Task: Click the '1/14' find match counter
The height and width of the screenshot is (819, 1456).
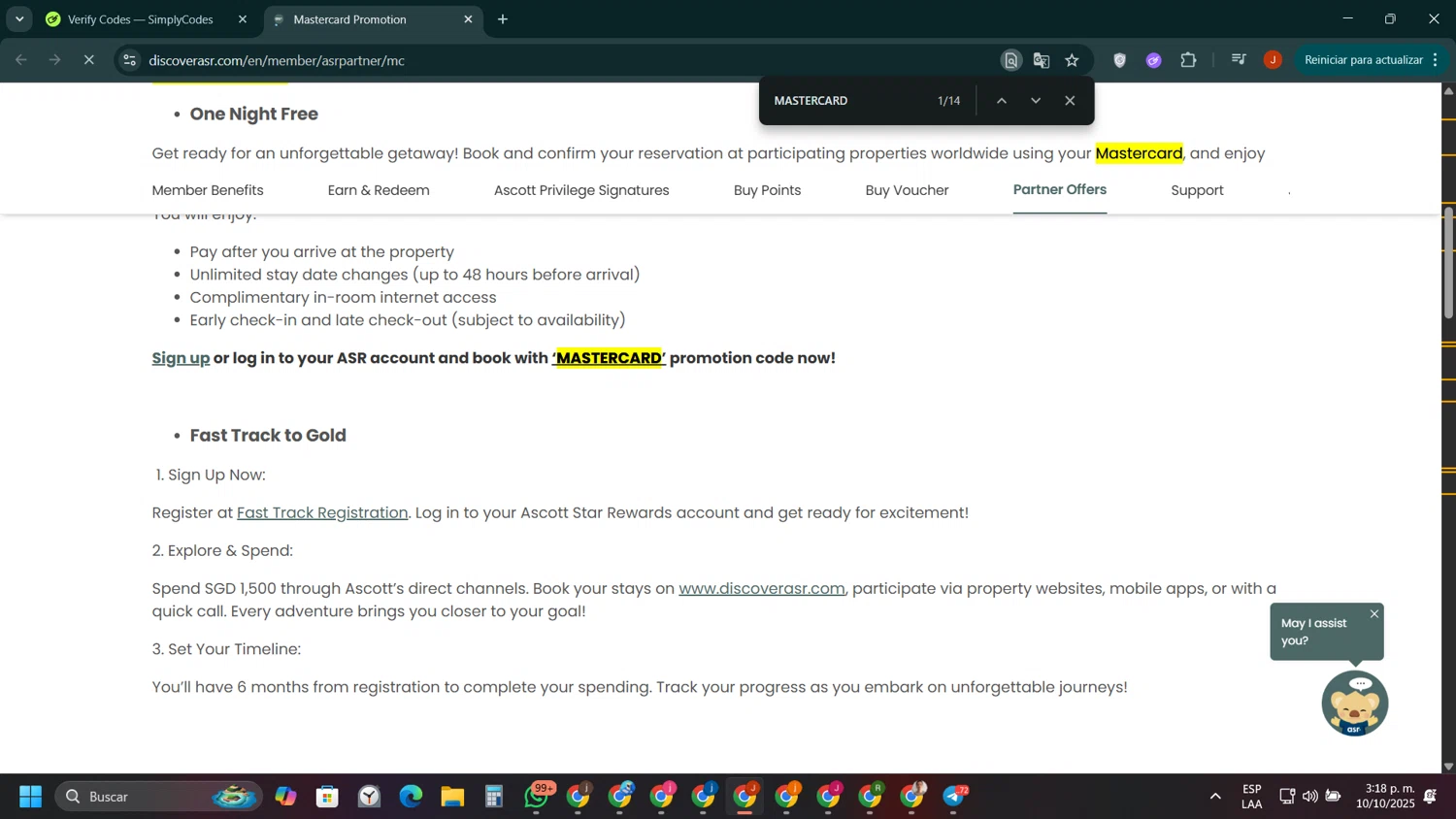Action: click(x=948, y=101)
